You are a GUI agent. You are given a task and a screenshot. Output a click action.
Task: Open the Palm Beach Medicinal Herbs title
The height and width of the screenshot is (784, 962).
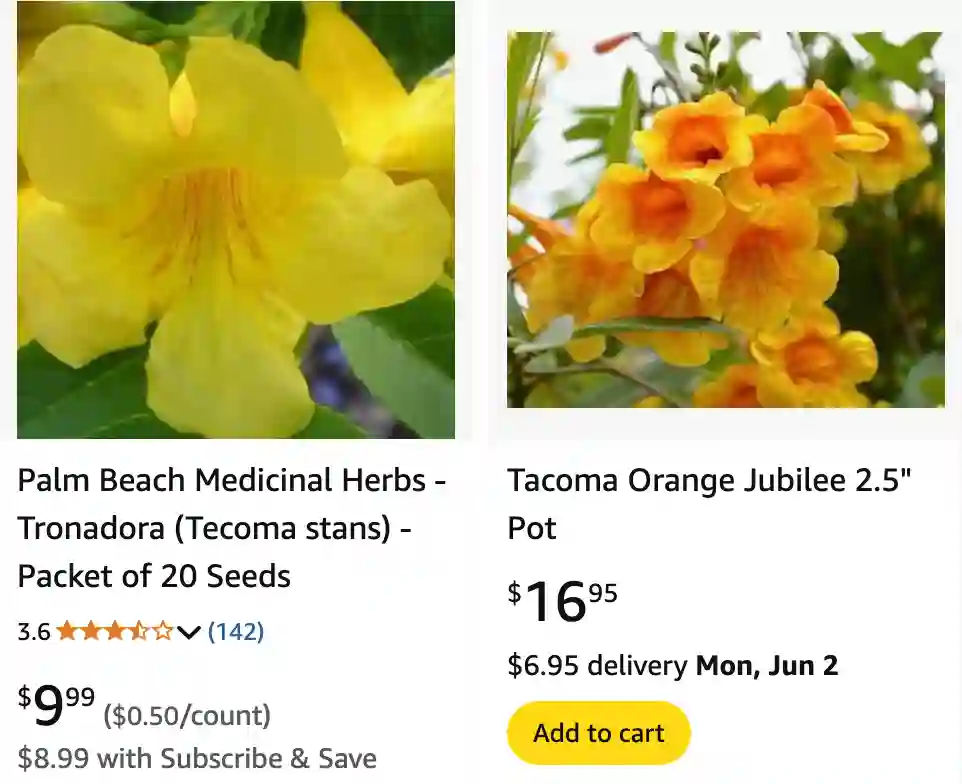[x=231, y=480]
